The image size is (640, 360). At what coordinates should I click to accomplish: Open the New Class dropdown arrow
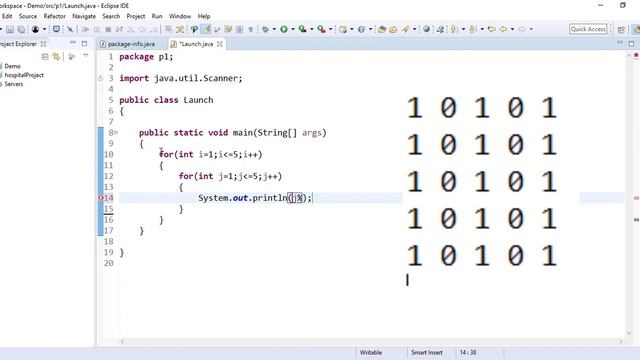click(370, 29)
